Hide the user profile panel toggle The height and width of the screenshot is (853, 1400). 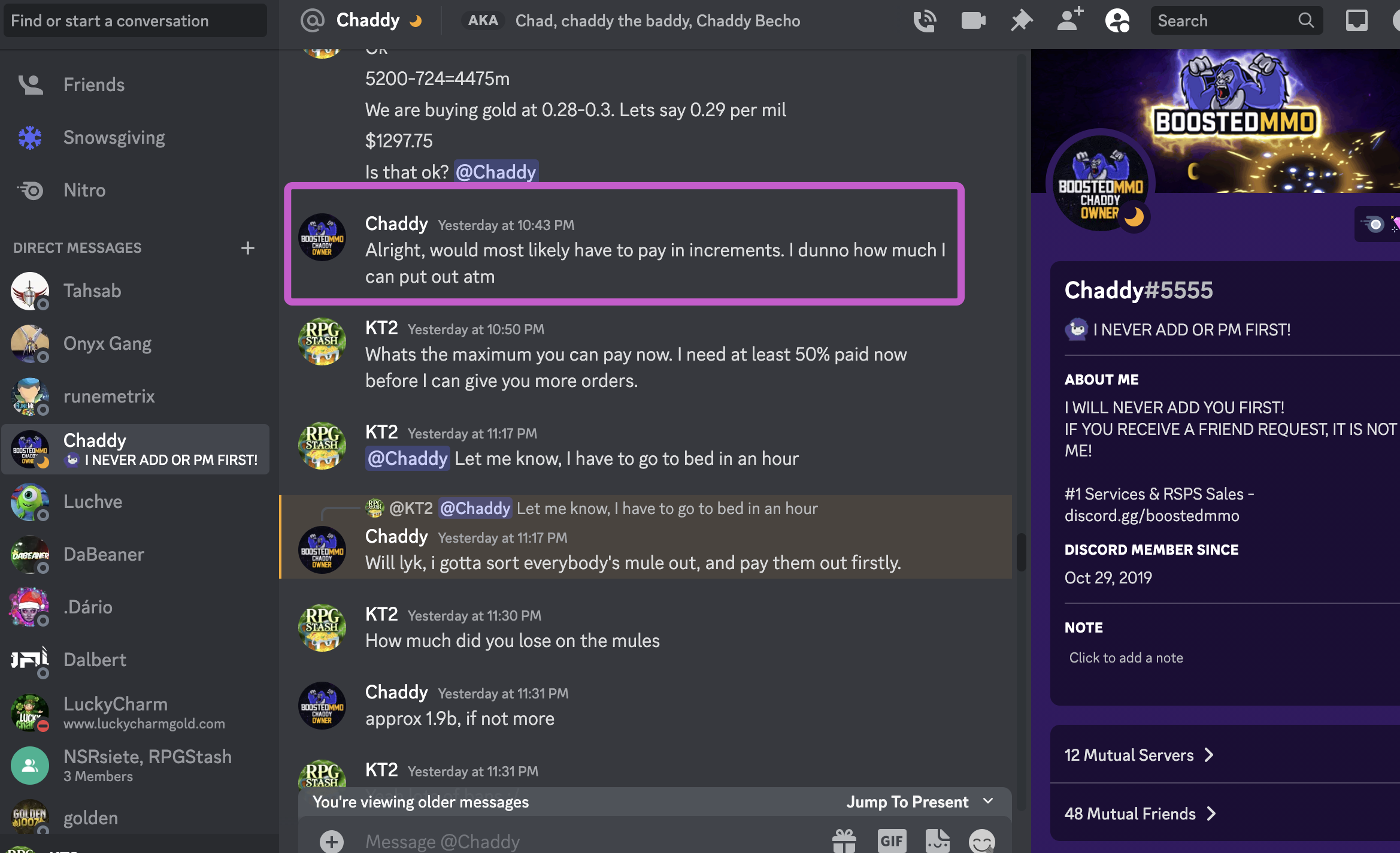1117,21
